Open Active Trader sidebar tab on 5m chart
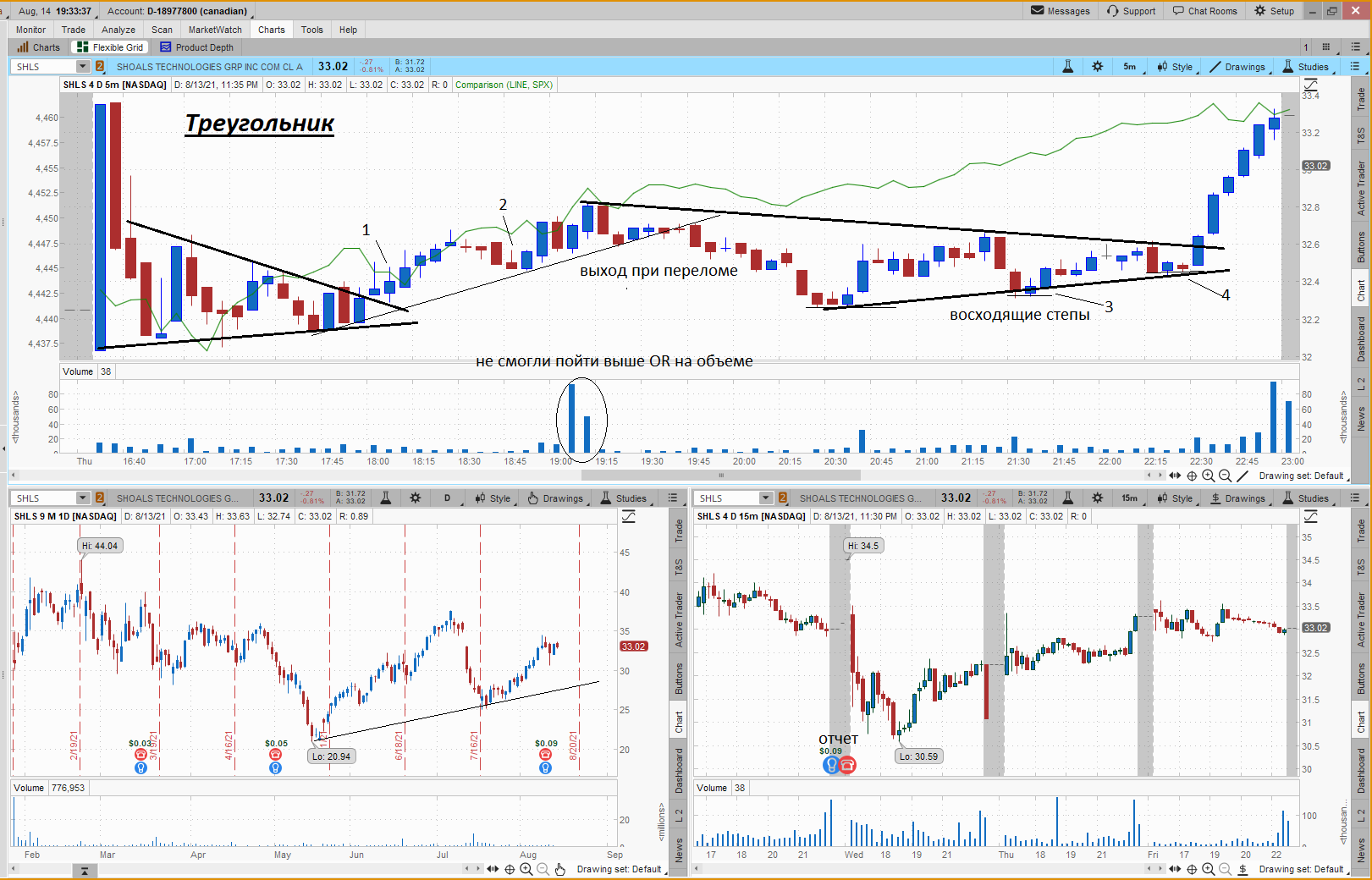 point(1361,188)
